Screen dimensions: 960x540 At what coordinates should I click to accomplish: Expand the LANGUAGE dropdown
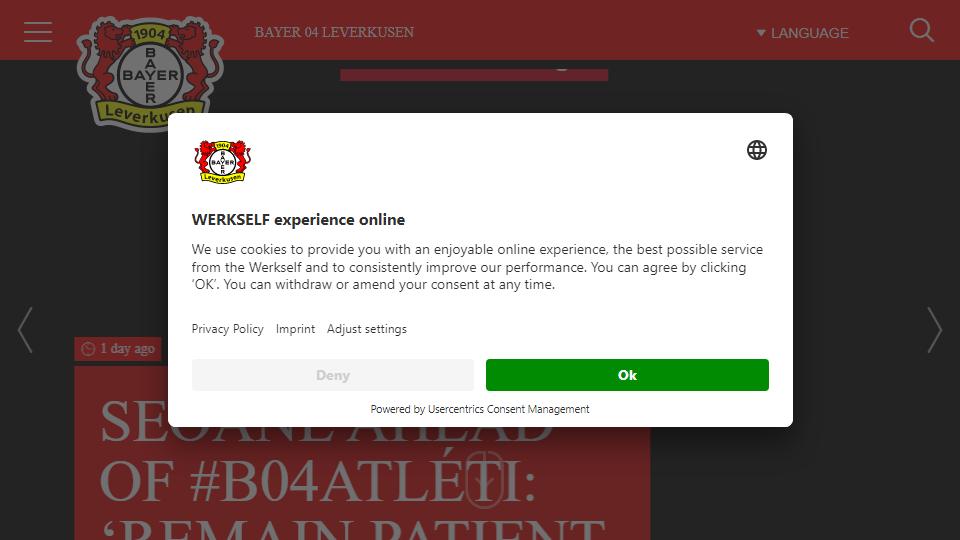point(803,33)
